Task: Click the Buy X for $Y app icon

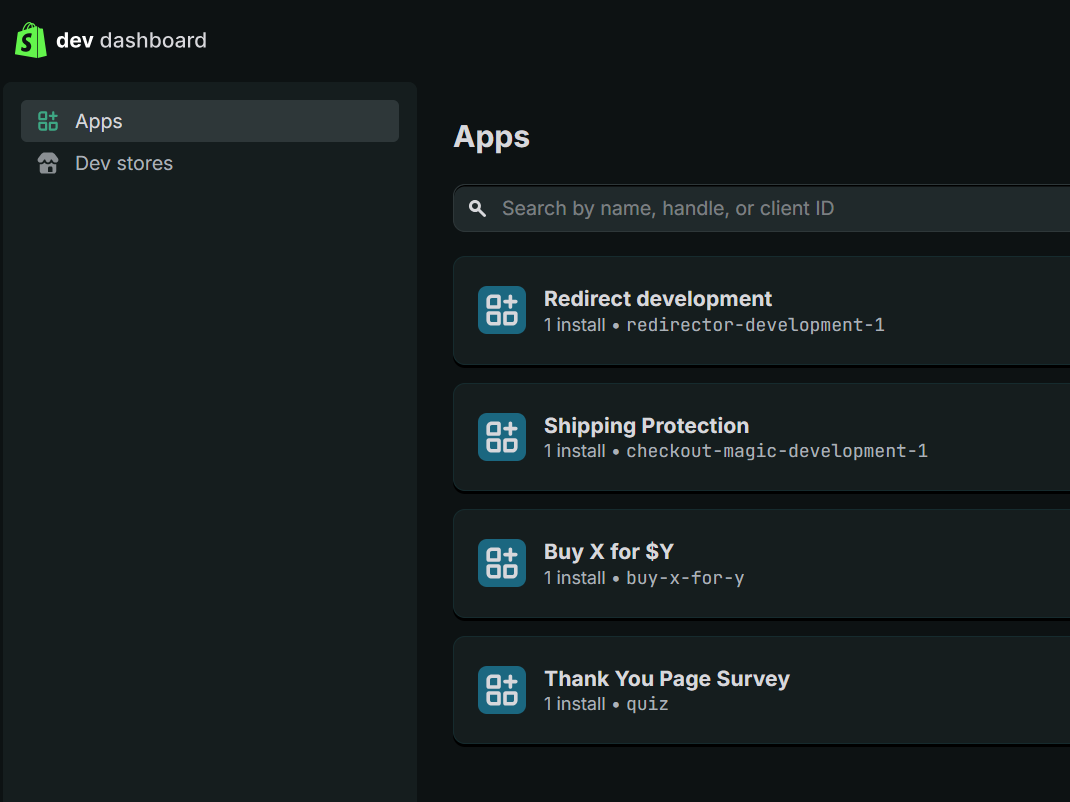Action: 502,563
